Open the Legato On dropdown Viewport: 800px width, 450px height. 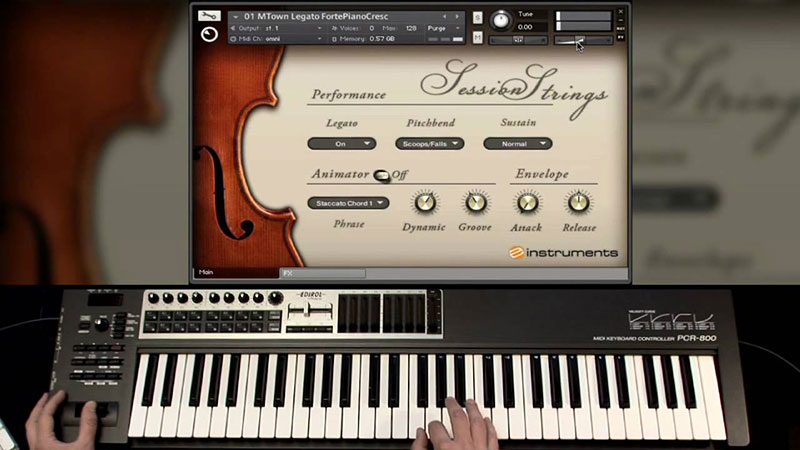click(x=341, y=144)
